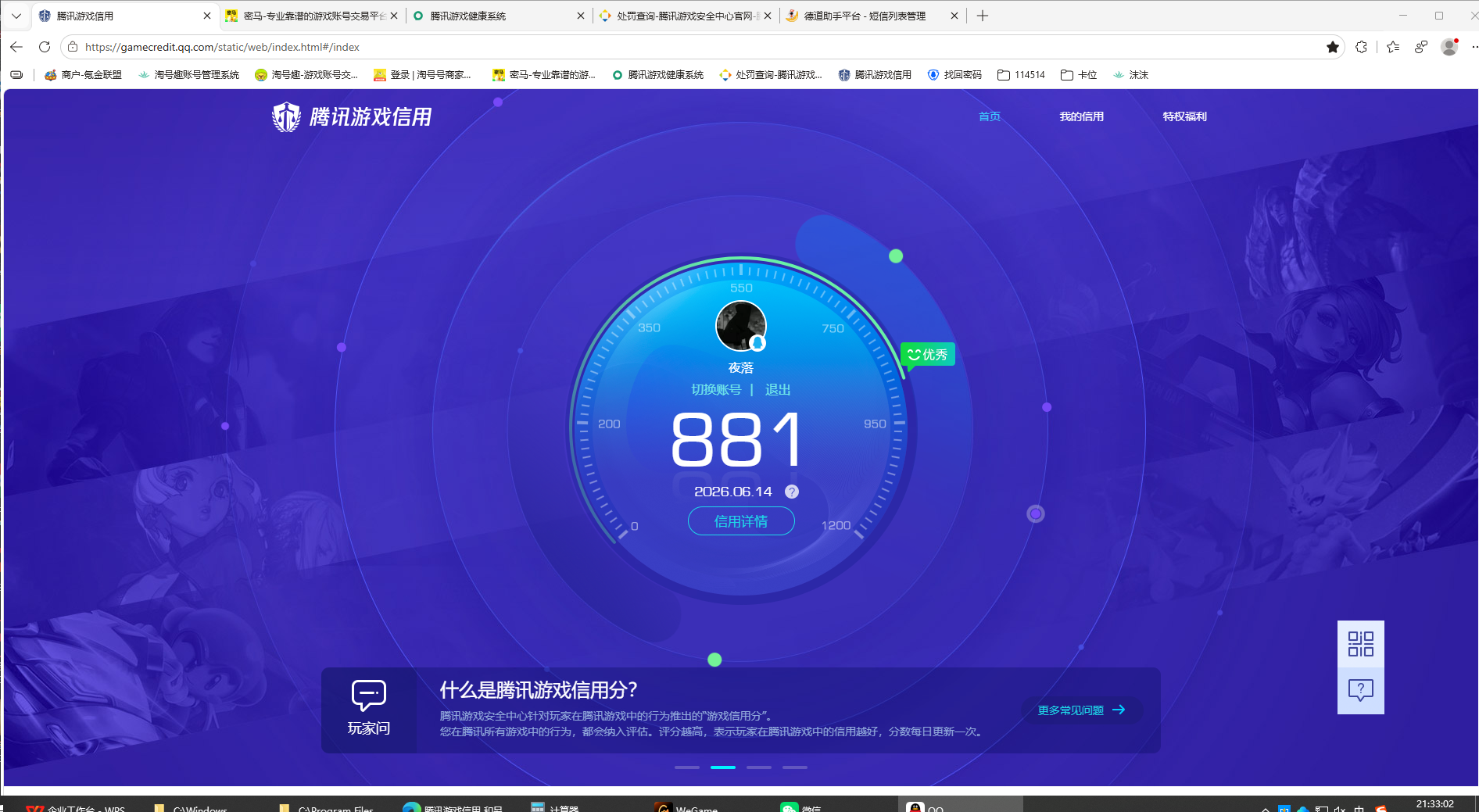Select the third carousel indicator dash
1479x812 pixels.
759,767
